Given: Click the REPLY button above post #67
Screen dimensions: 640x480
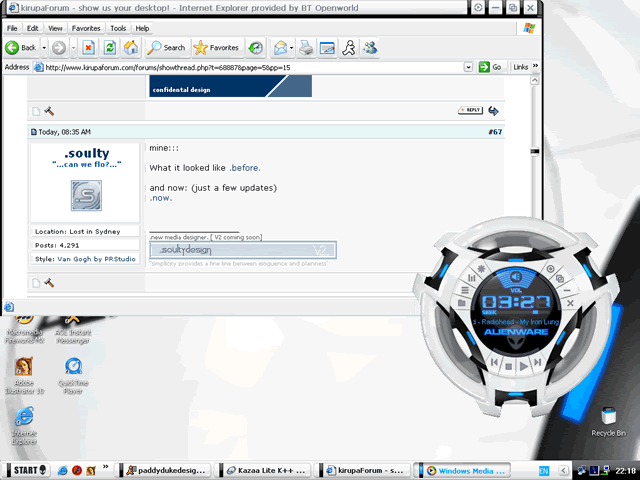Looking at the screenshot, I should click(471, 110).
